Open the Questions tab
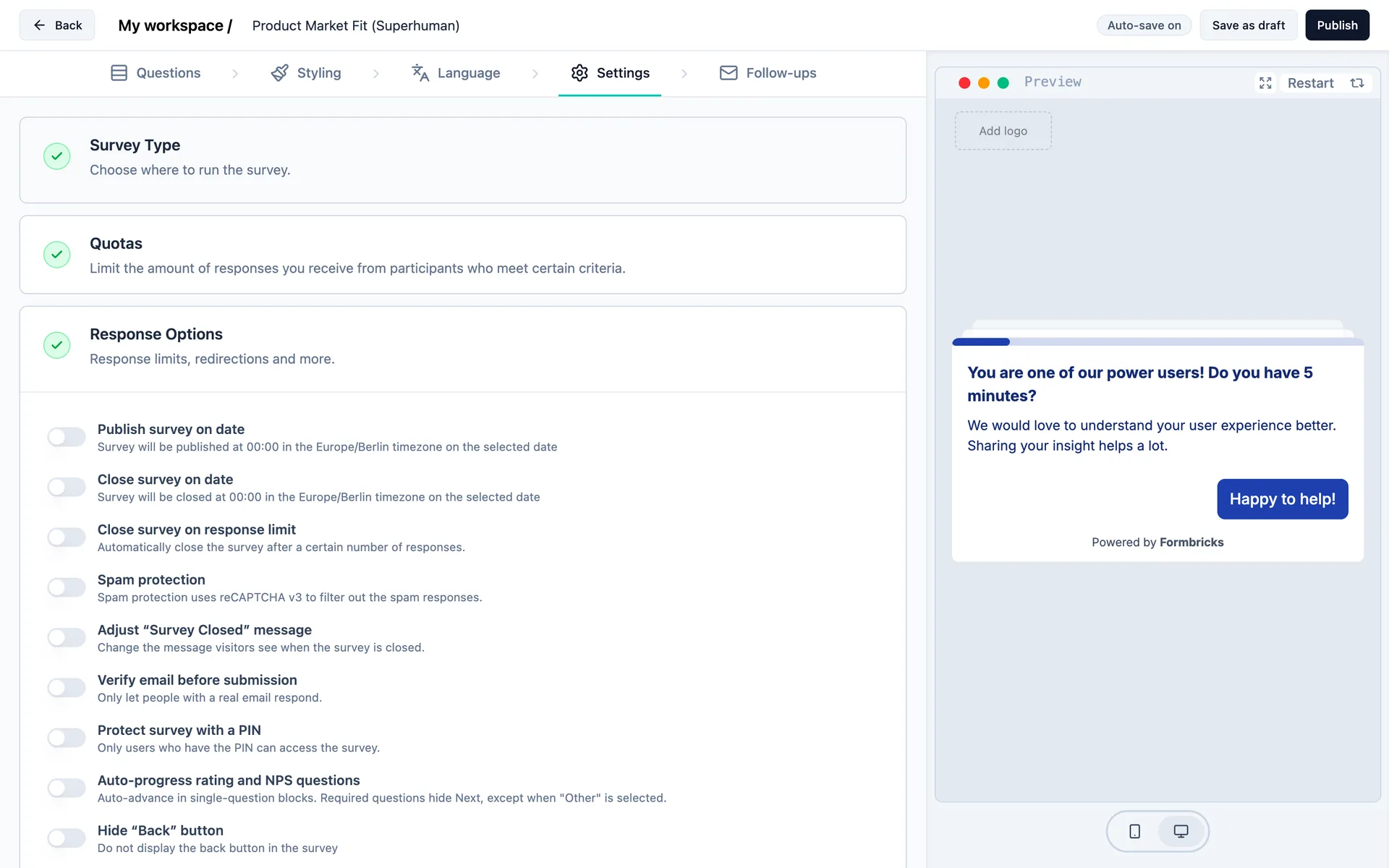Viewport: 1389px width, 868px height. (x=156, y=73)
